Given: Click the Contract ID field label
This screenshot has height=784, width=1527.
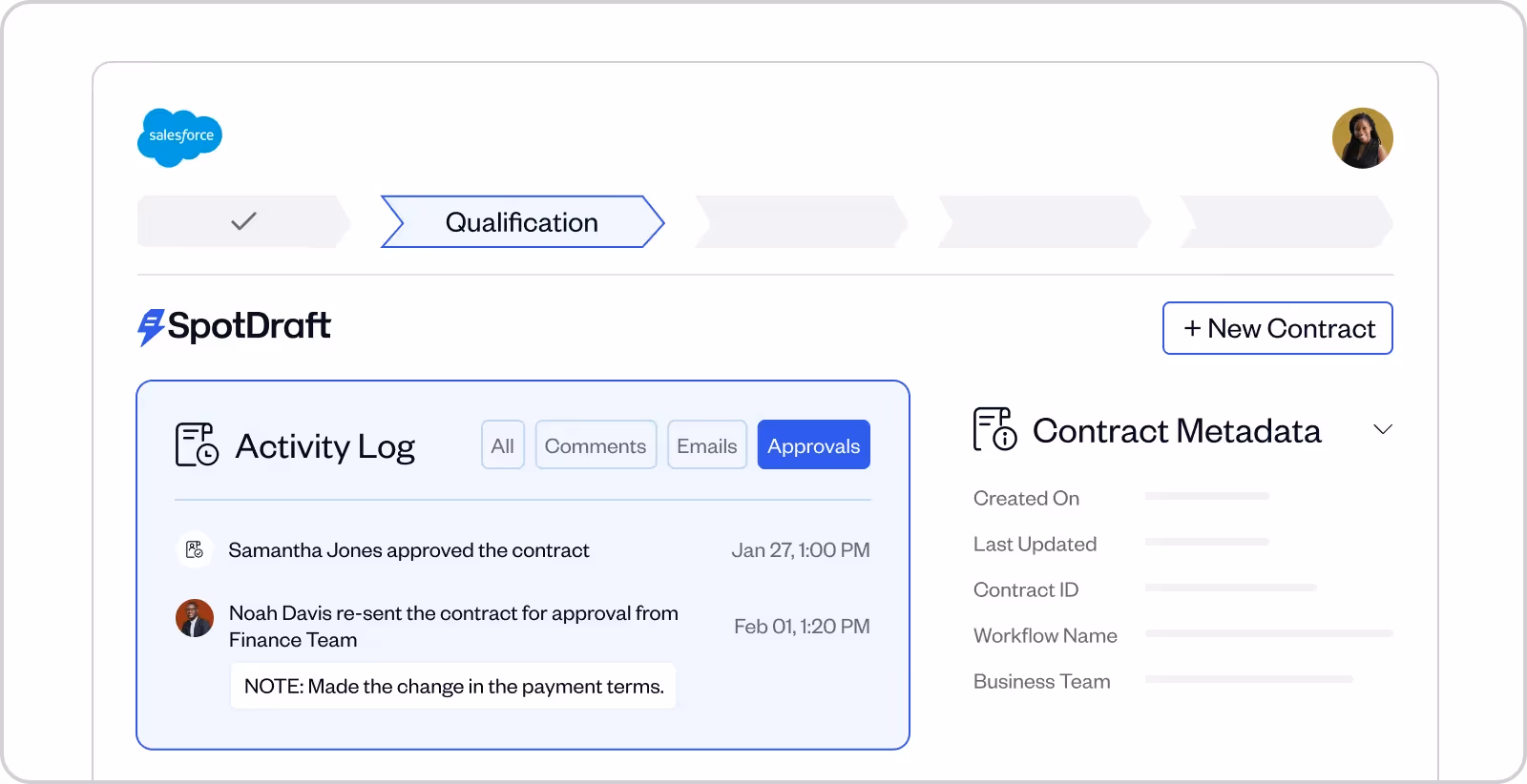Looking at the screenshot, I should pos(1026,589).
